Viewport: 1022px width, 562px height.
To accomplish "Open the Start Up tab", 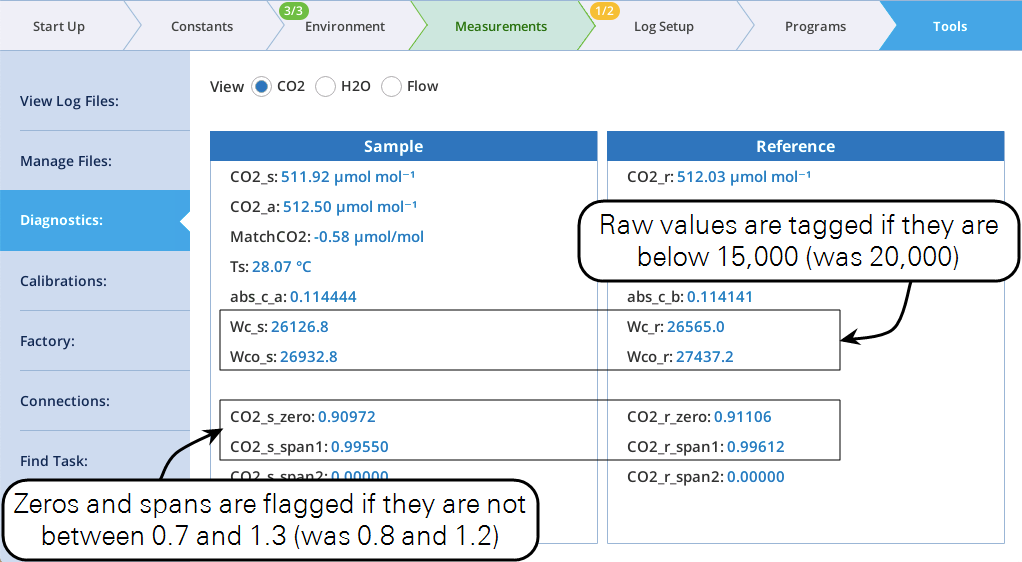I will [x=59, y=27].
